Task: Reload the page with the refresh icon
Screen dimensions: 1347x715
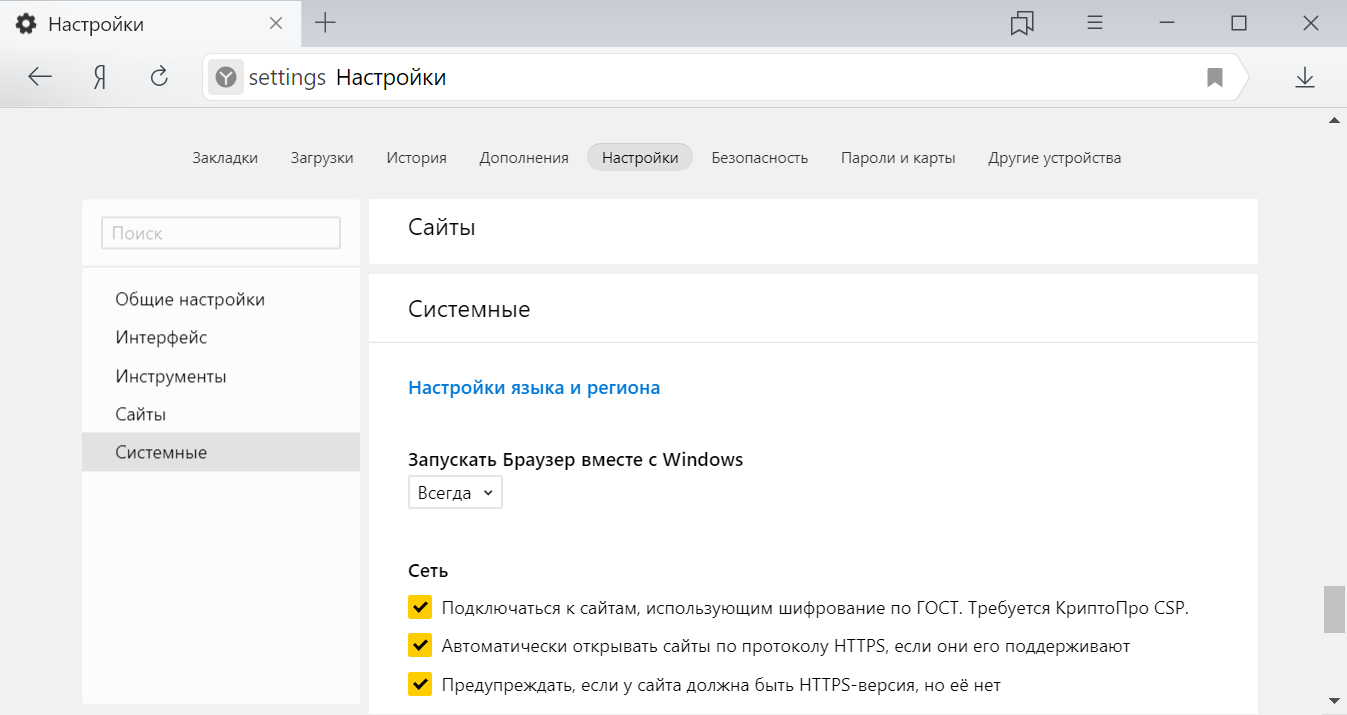Action: (x=158, y=76)
